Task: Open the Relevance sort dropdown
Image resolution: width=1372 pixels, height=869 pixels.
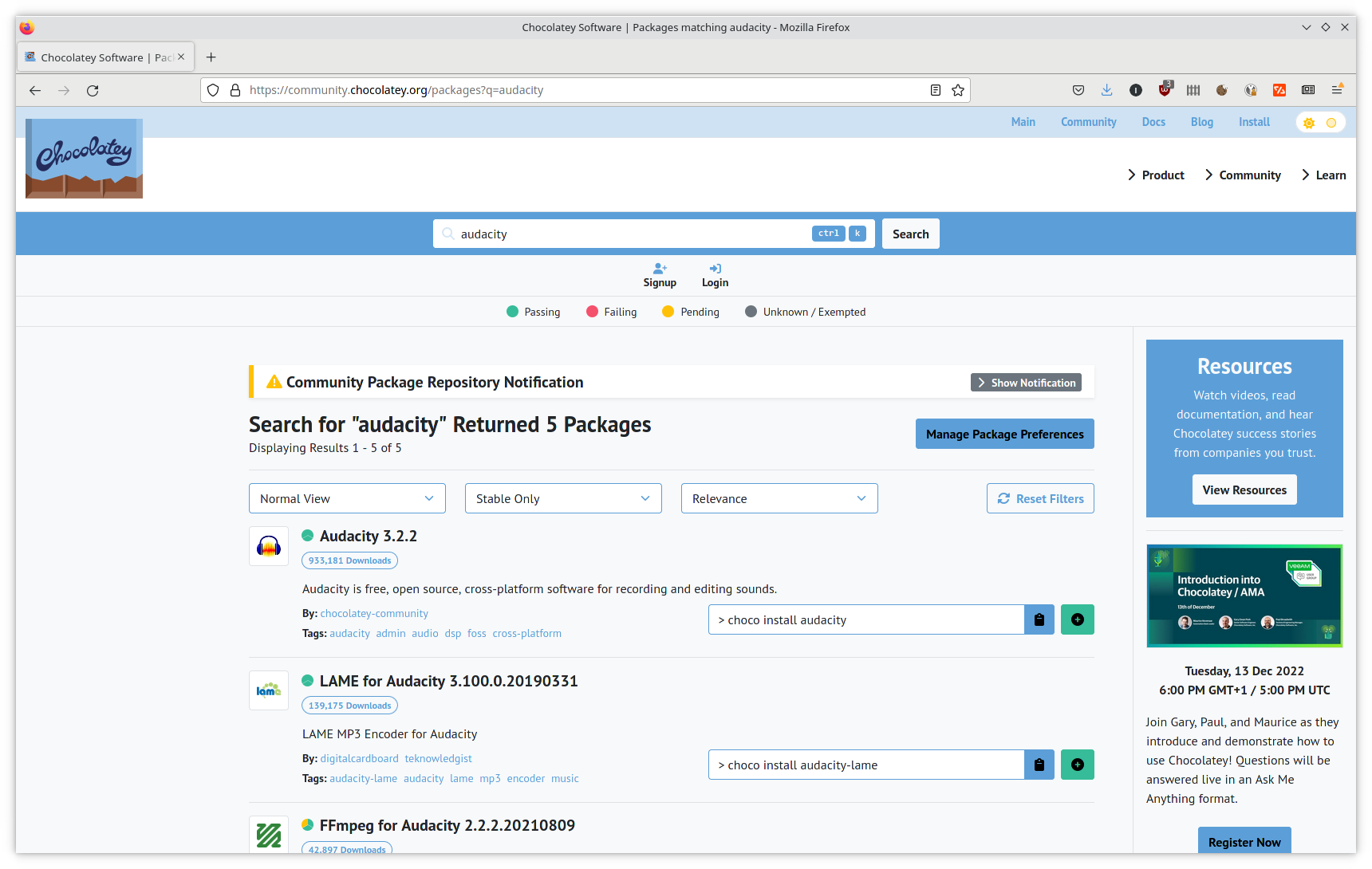Action: [779, 498]
